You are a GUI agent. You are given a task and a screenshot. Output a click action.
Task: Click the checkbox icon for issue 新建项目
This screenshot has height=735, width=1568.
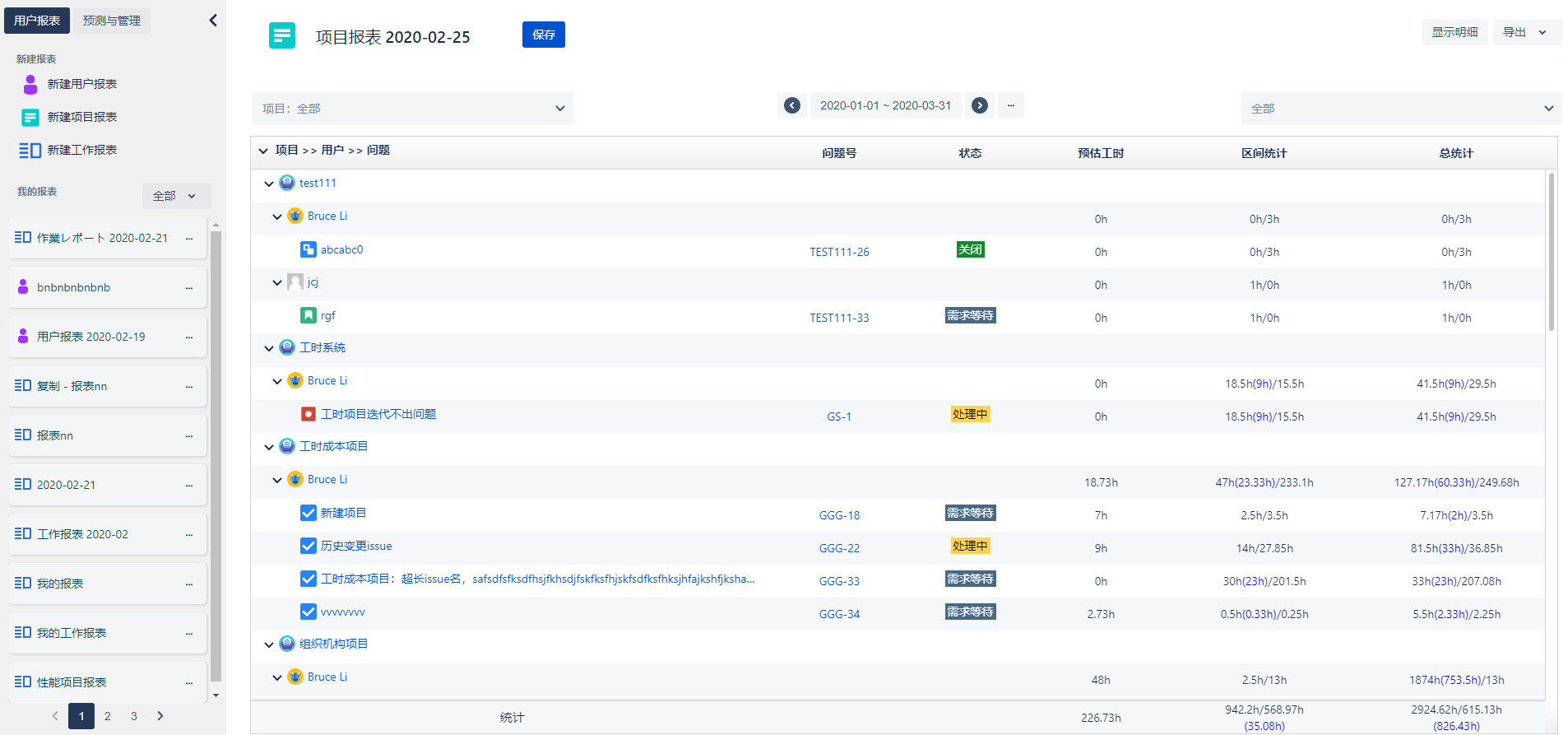point(308,513)
